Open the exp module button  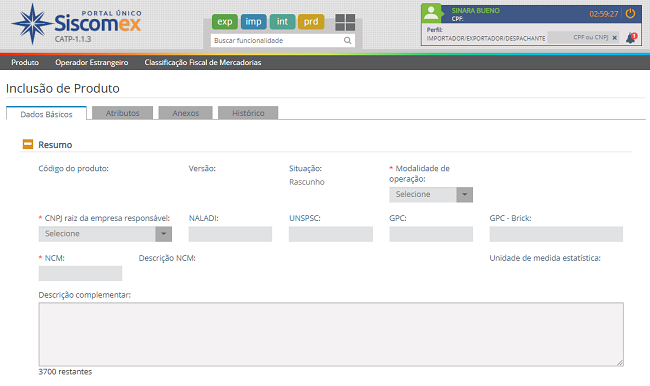click(225, 22)
